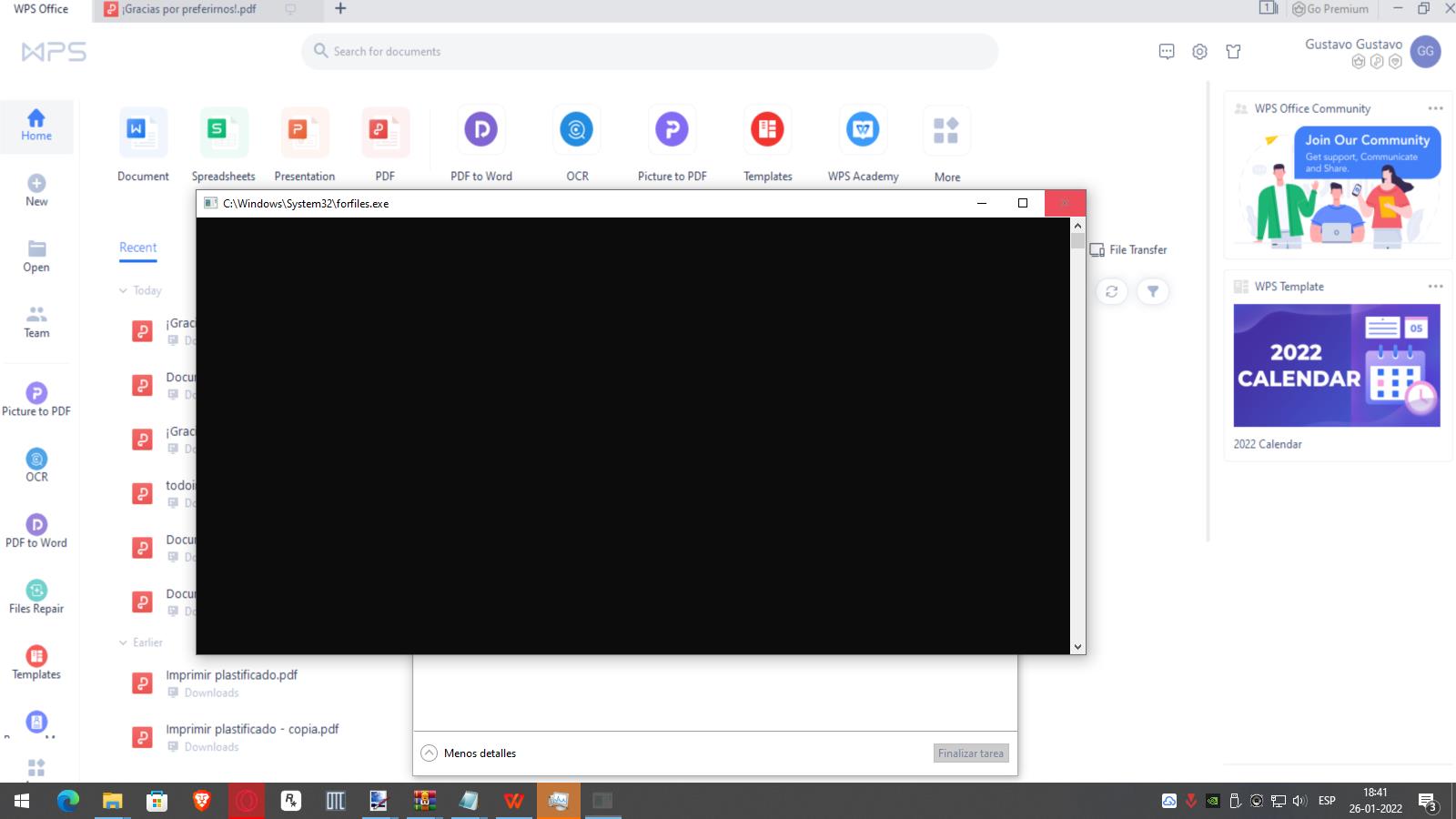The height and width of the screenshot is (819, 1456).
Task: Click the console scrollbar down arrow
Action: 1077,647
